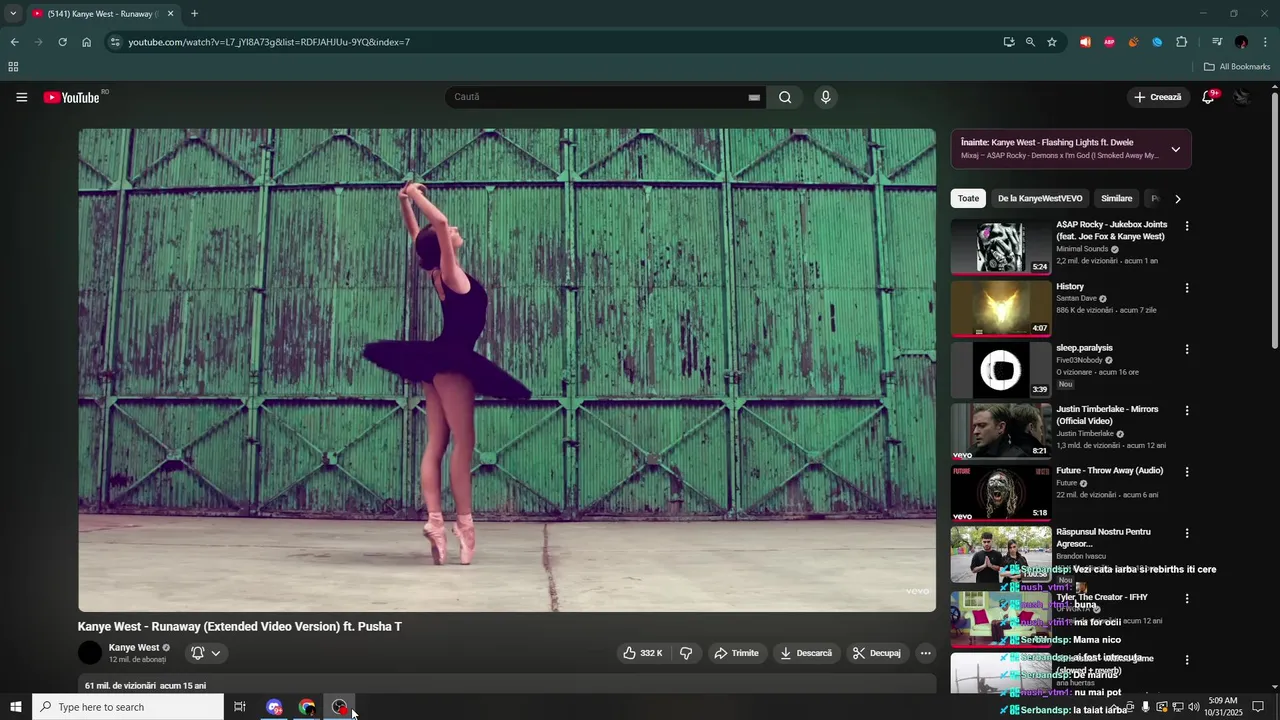Open the red speaker extension icon

[1085, 42]
